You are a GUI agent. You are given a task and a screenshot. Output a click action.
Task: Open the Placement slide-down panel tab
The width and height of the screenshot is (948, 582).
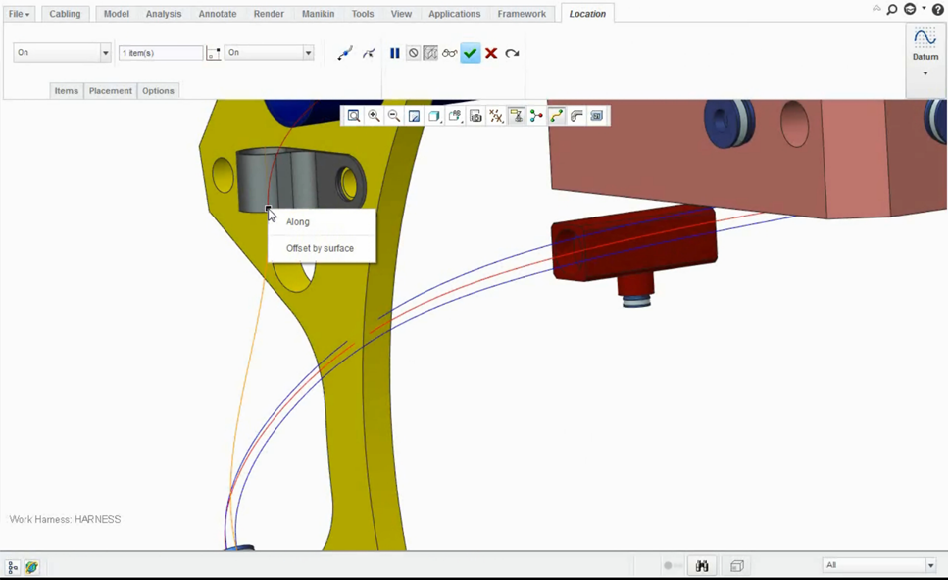point(110,91)
